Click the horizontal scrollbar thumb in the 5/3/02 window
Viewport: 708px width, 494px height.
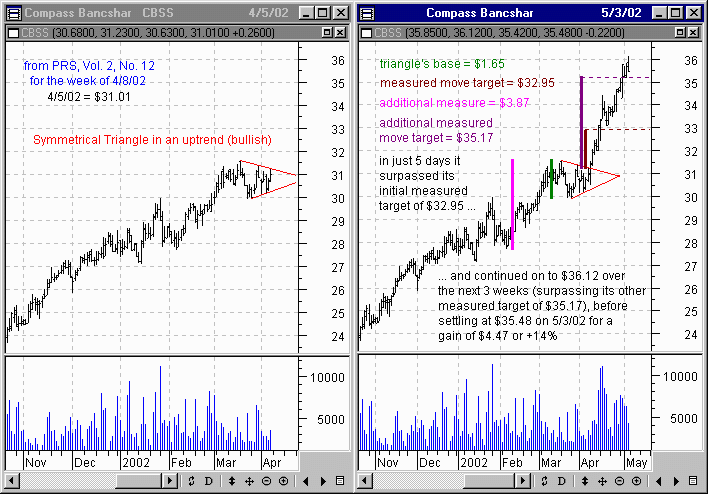click(491, 481)
